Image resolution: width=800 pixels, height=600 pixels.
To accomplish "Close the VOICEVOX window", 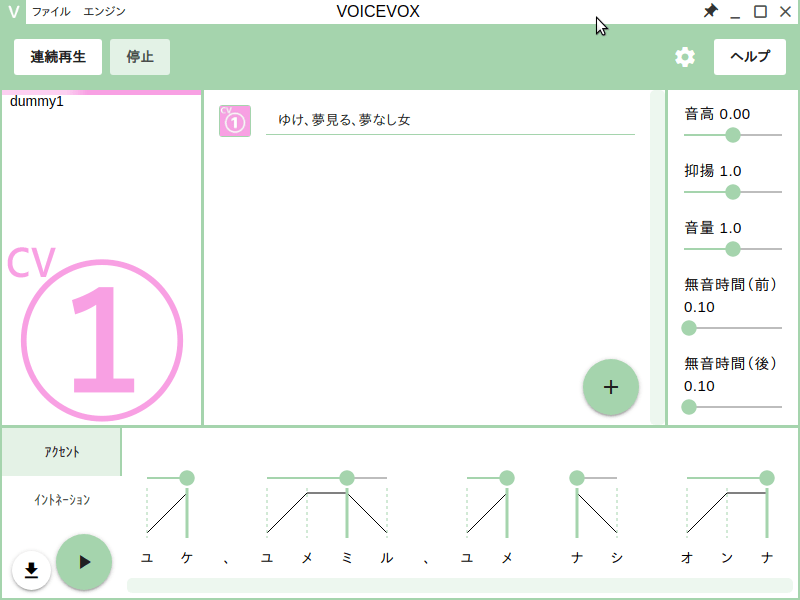I will pos(786,11).
